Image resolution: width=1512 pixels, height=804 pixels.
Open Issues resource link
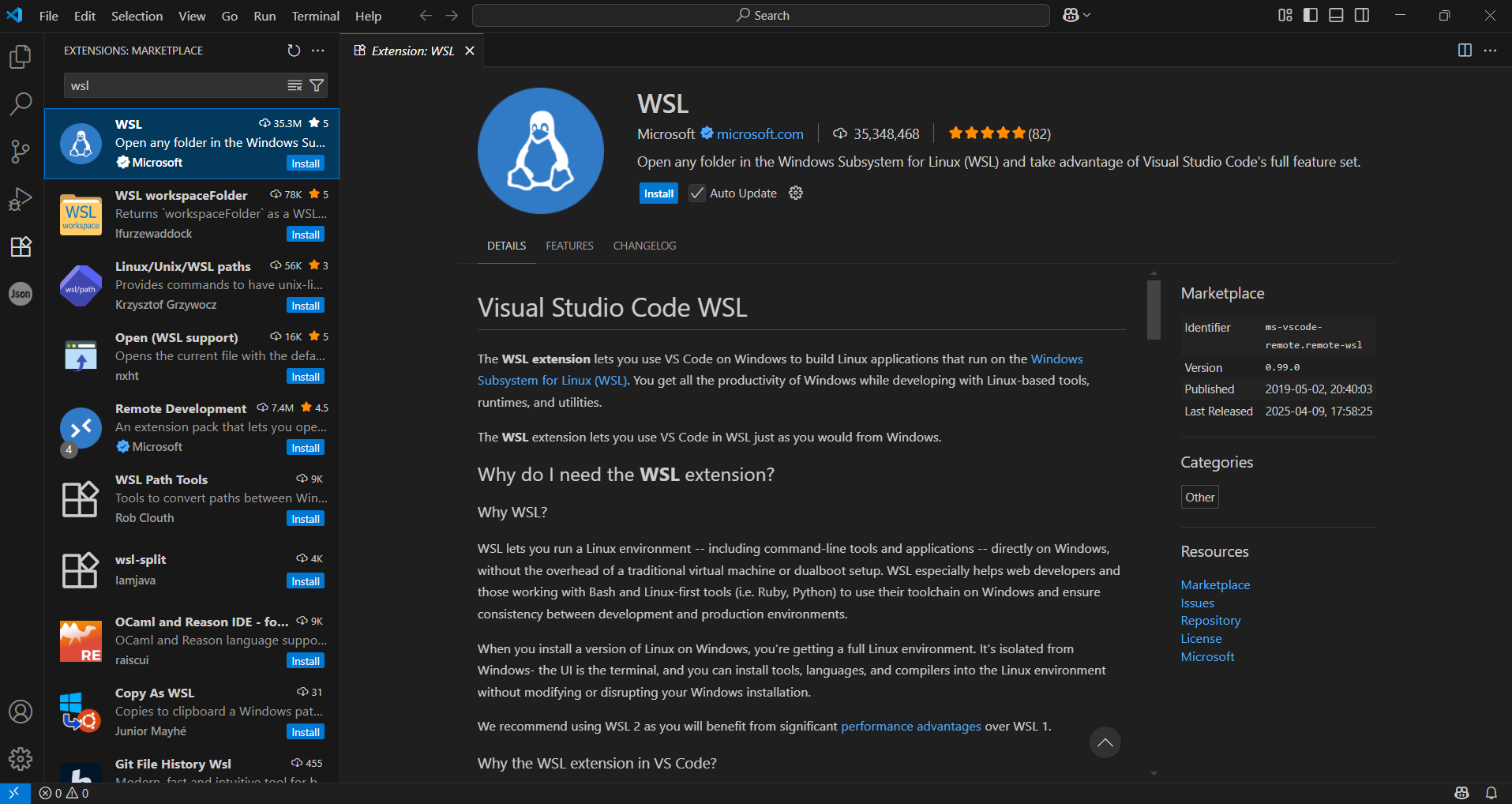(x=1197, y=603)
